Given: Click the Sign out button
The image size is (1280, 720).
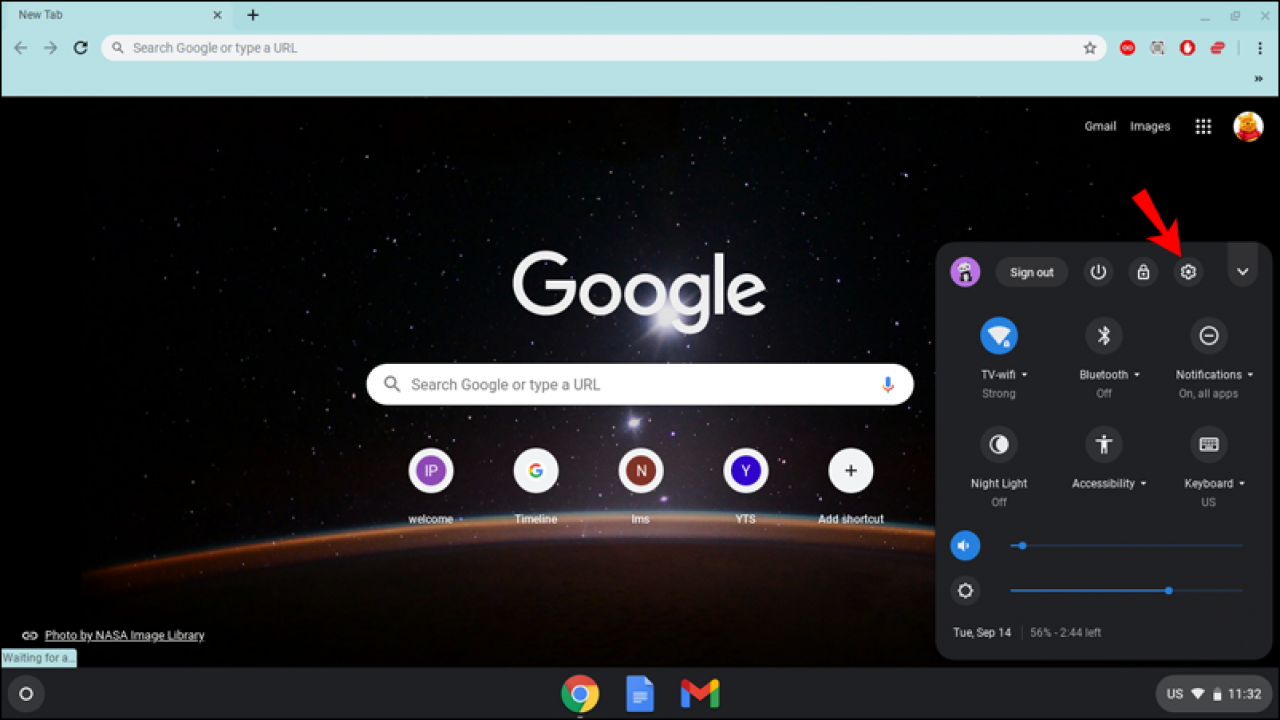Looking at the screenshot, I should (1031, 271).
